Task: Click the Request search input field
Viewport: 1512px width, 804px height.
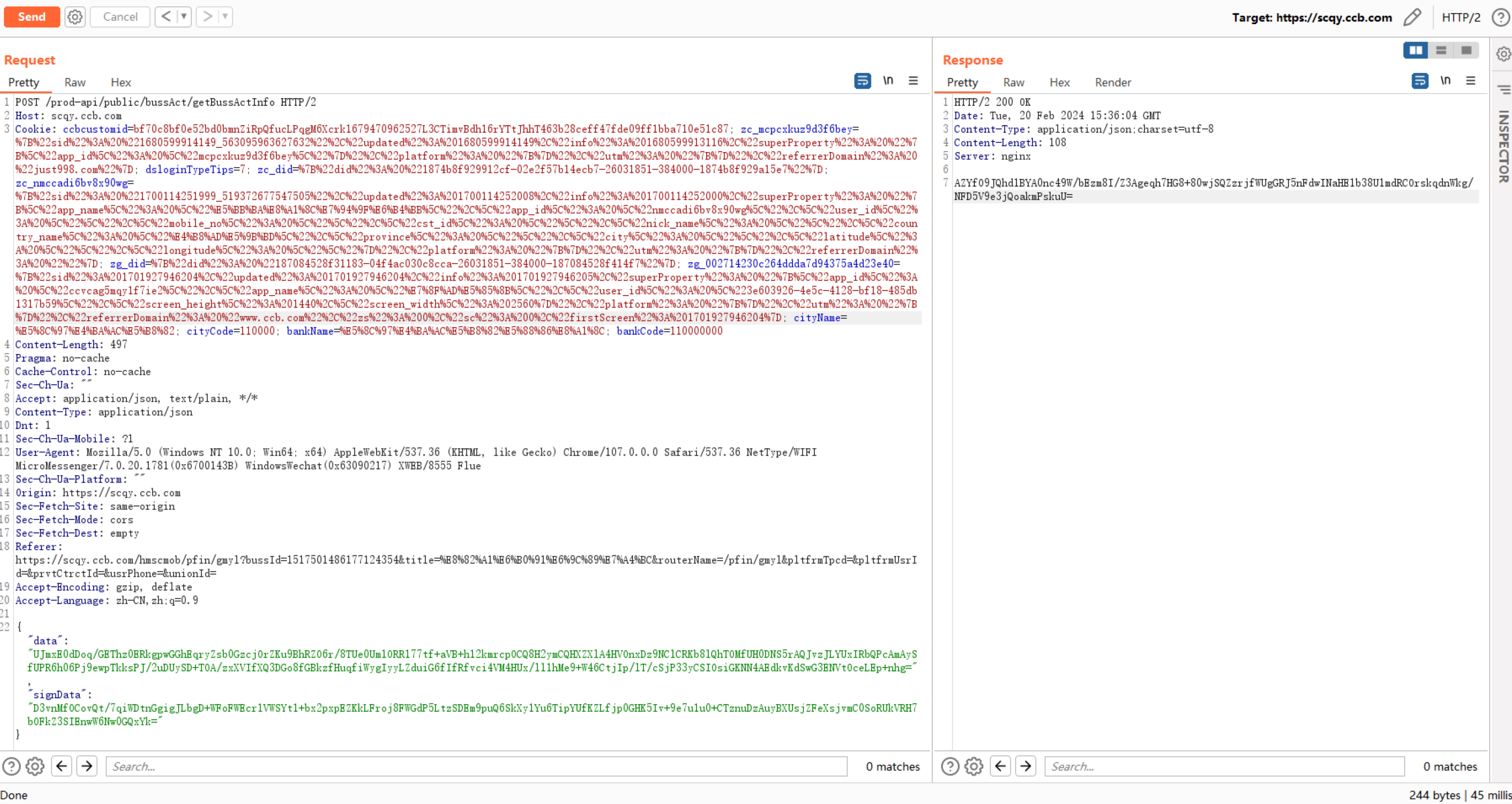Action: coord(475,766)
